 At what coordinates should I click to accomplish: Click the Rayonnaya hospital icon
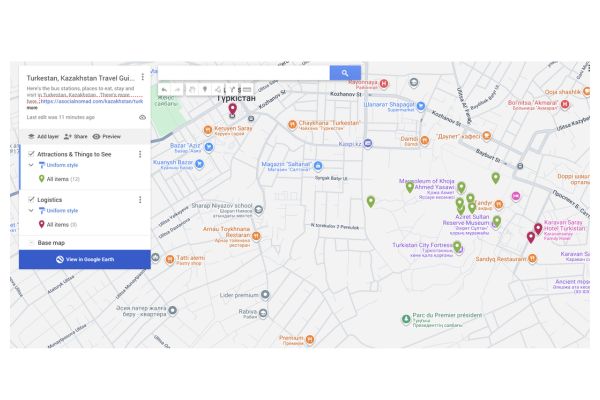click(384, 83)
